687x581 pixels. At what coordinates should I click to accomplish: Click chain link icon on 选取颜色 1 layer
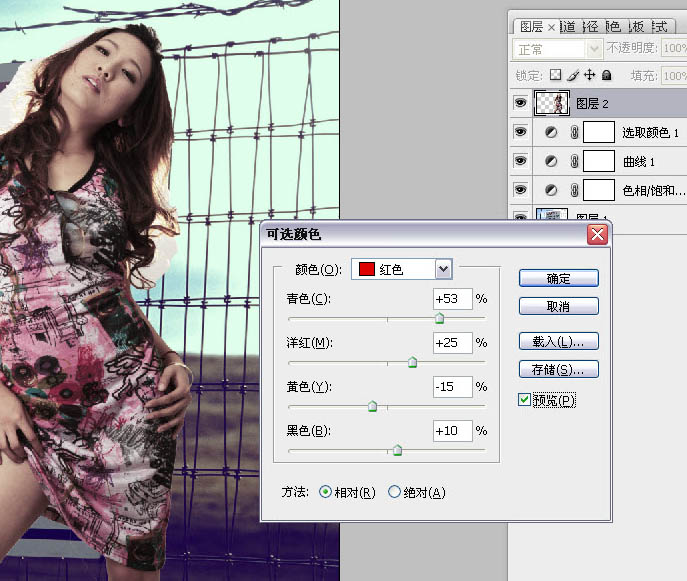(x=574, y=132)
